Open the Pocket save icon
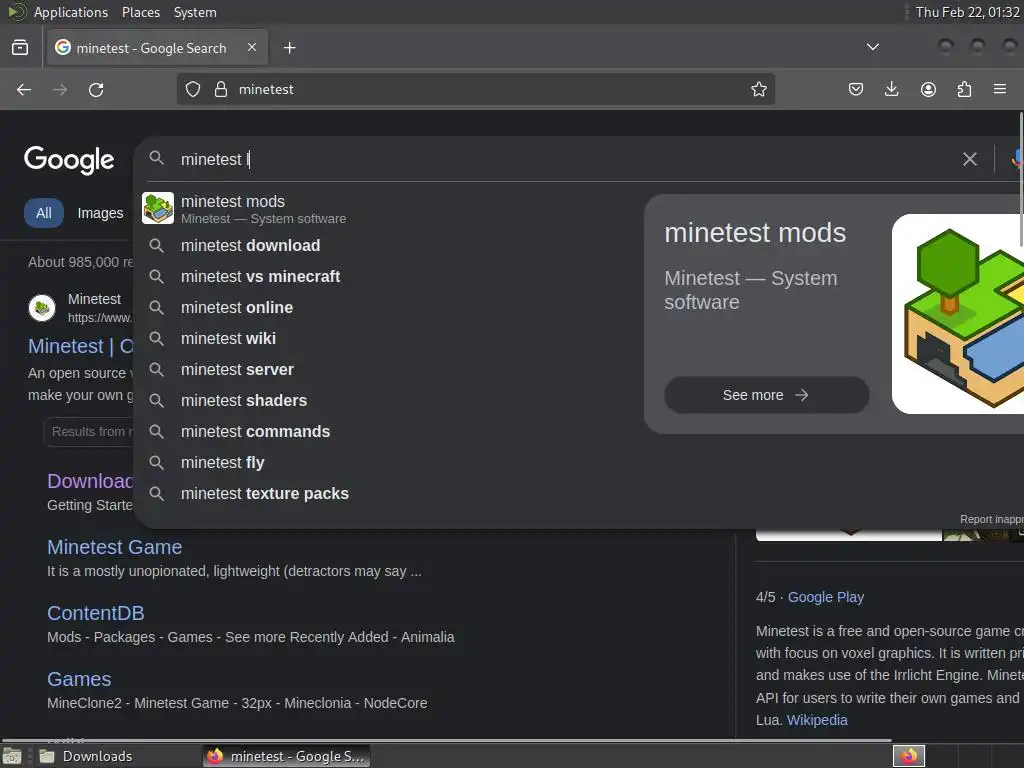This screenshot has width=1024, height=768. [856, 89]
